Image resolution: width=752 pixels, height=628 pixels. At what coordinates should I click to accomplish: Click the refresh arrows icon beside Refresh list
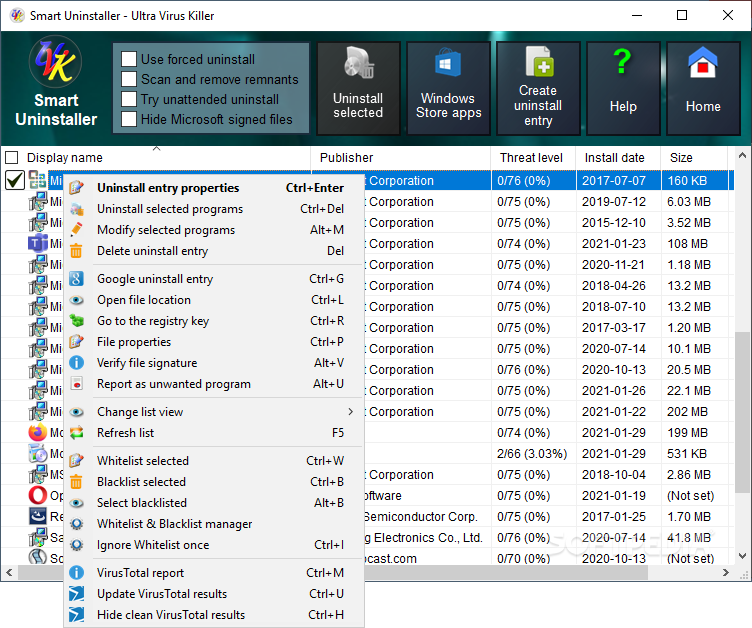click(77, 433)
